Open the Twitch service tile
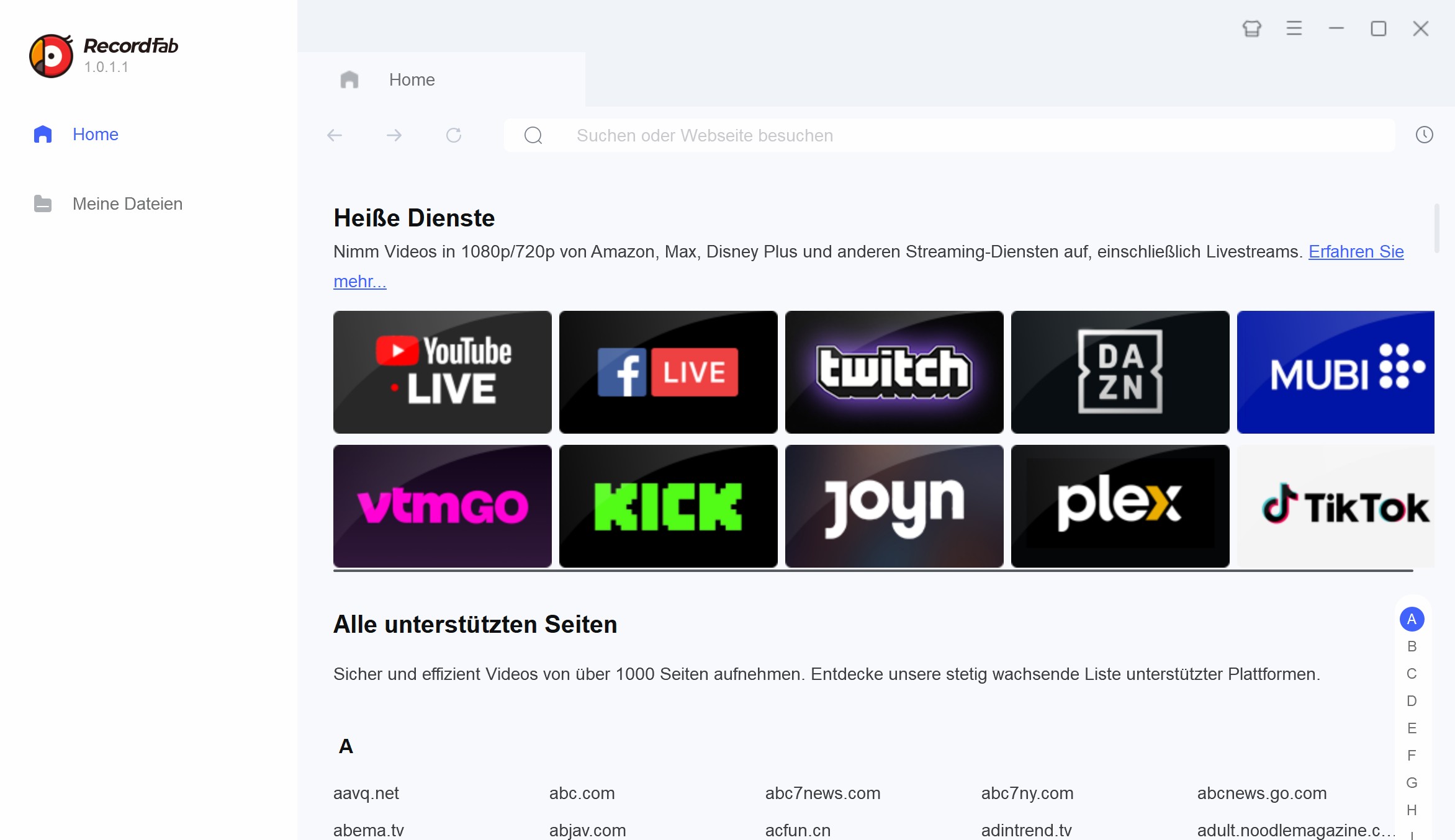Image resolution: width=1455 pixels, height=840 pixels. click(894, 372)
